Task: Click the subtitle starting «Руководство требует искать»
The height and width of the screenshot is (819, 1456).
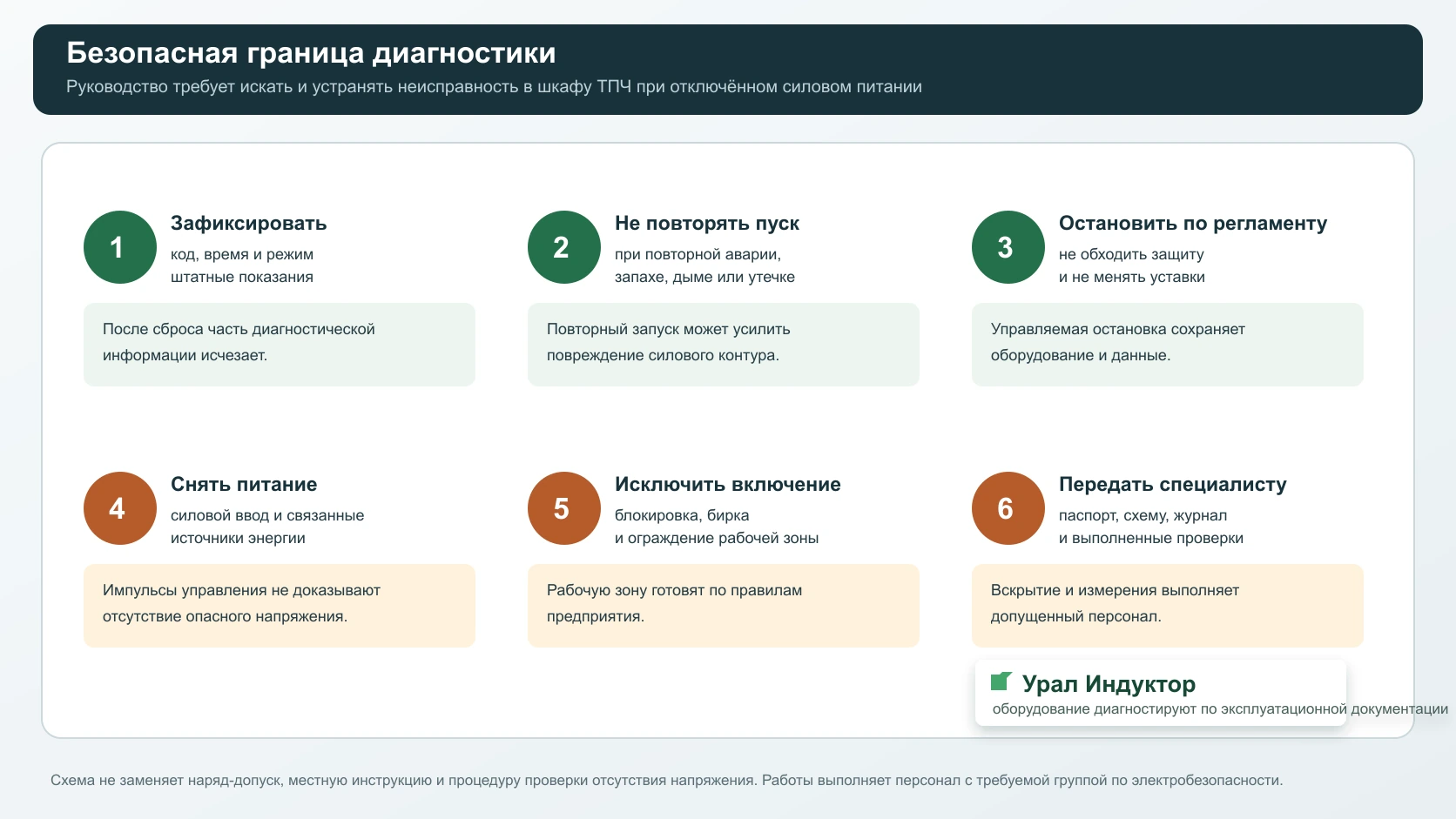Action: click(494, 87)
